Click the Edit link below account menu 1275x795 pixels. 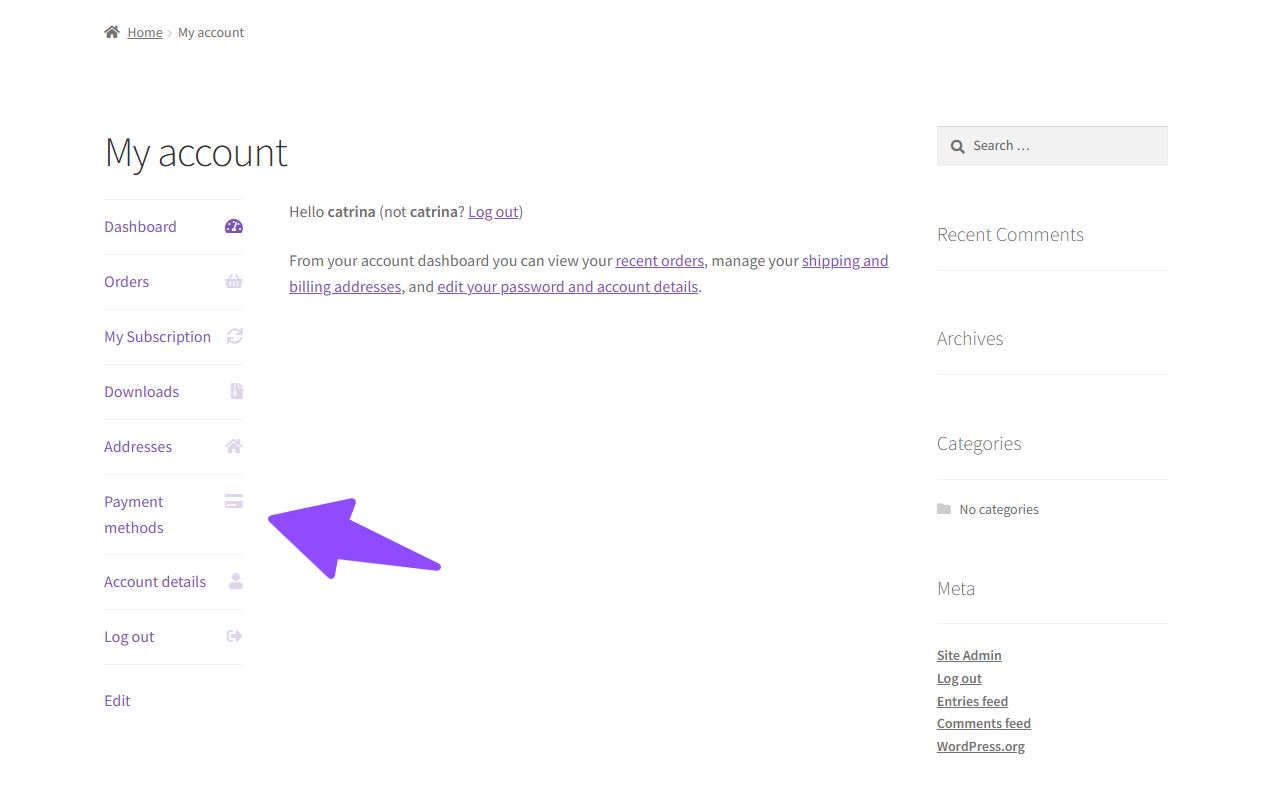tap(117, 701)
